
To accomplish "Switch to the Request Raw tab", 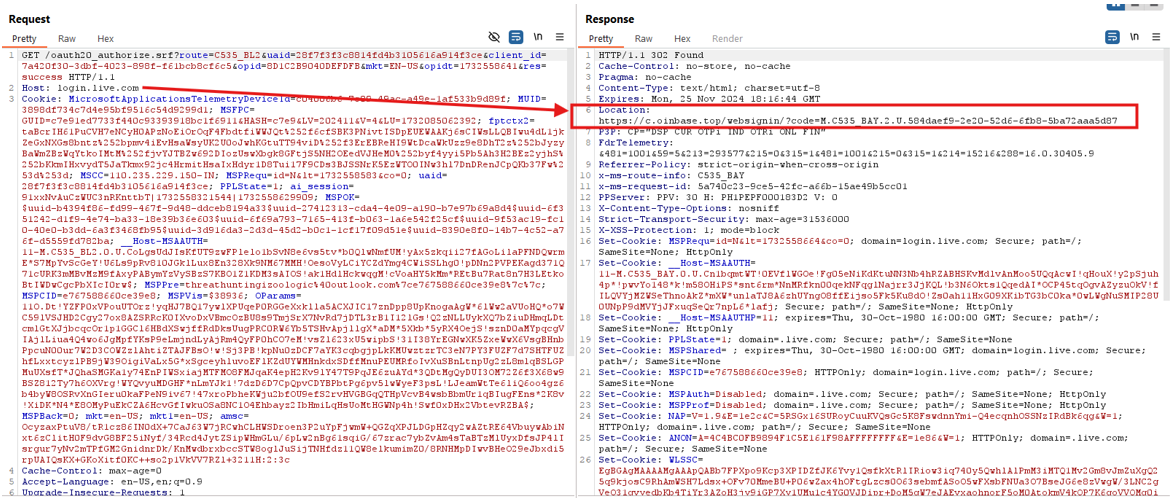I will tap(66, 39).
